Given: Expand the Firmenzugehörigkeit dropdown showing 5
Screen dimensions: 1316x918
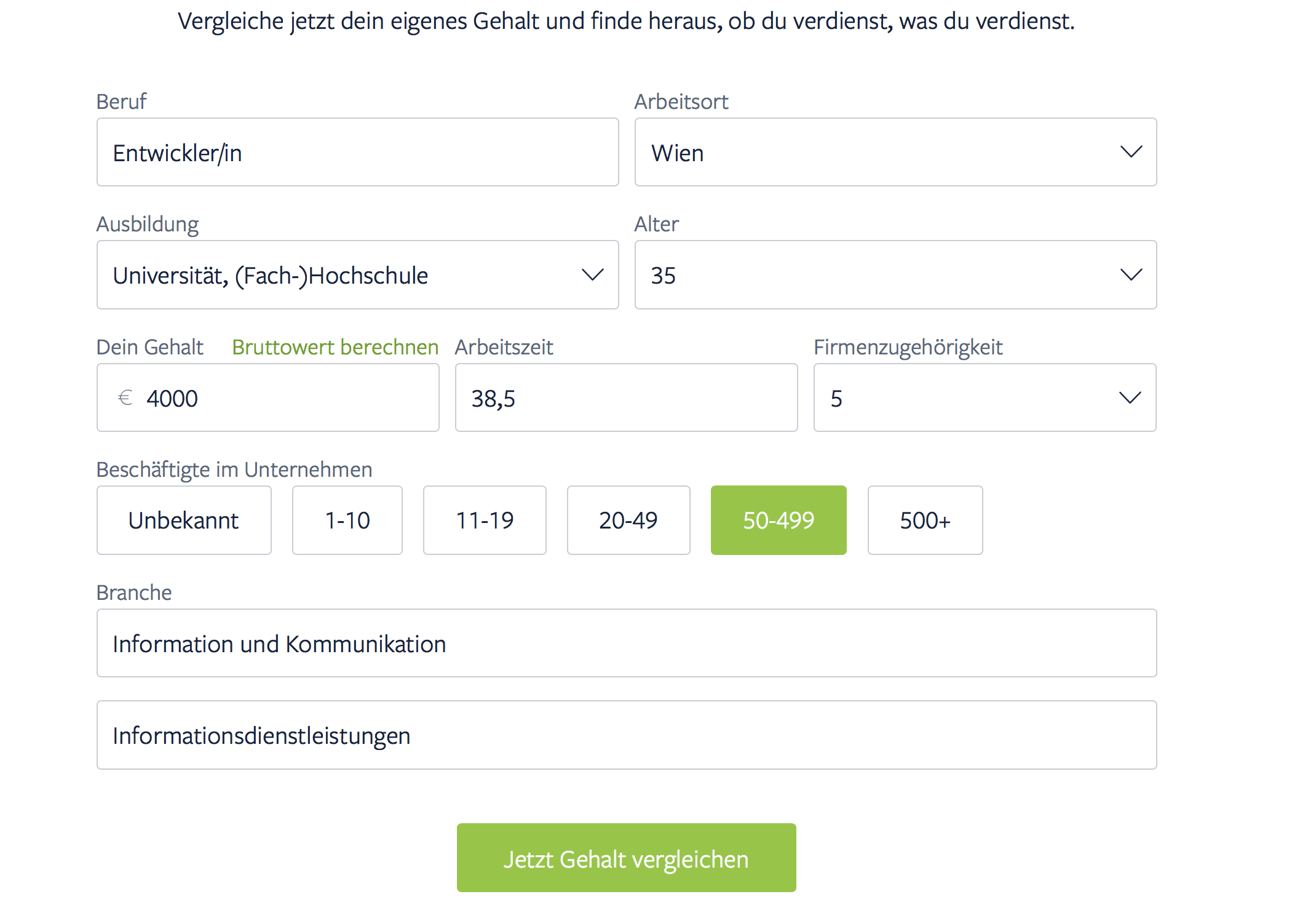Looking at the screenshot, I should pyautogui.click(x=985, y=397).
